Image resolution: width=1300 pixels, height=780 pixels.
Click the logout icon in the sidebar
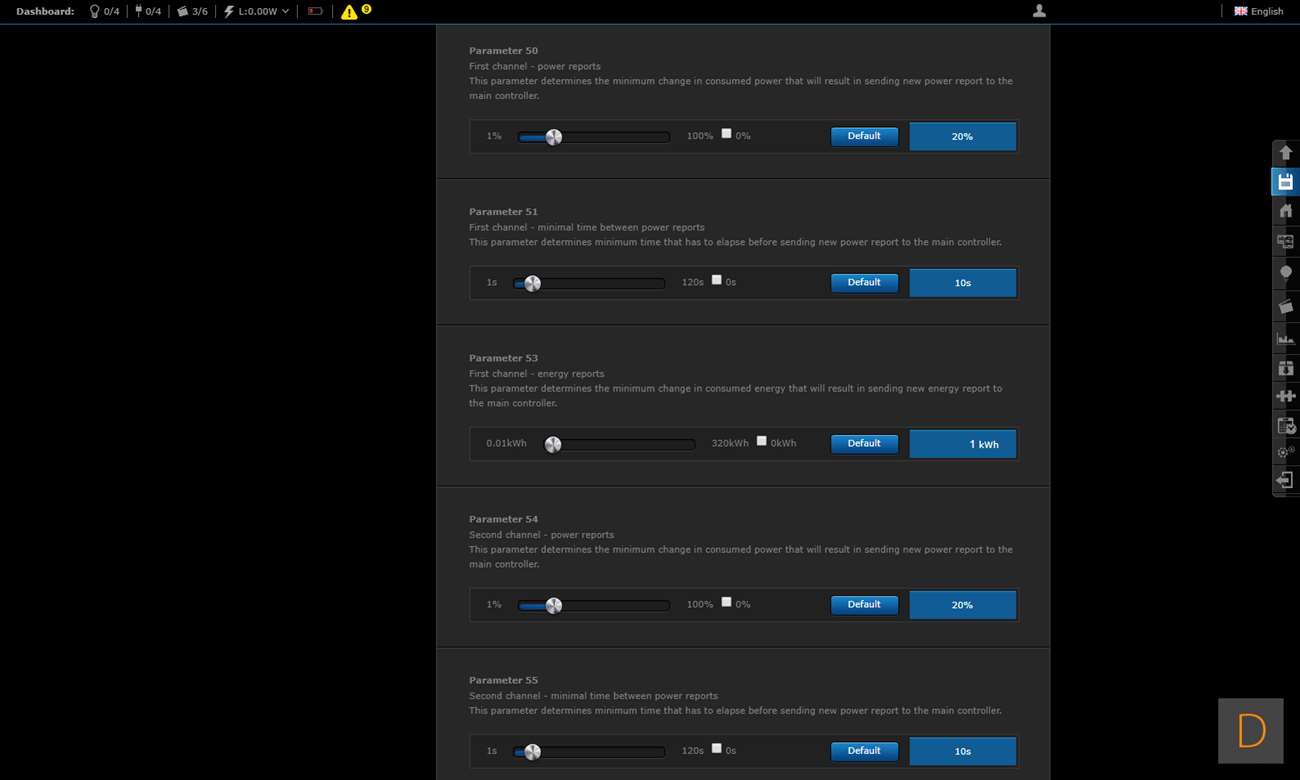pyautogui.click(x=1285, y=481)
